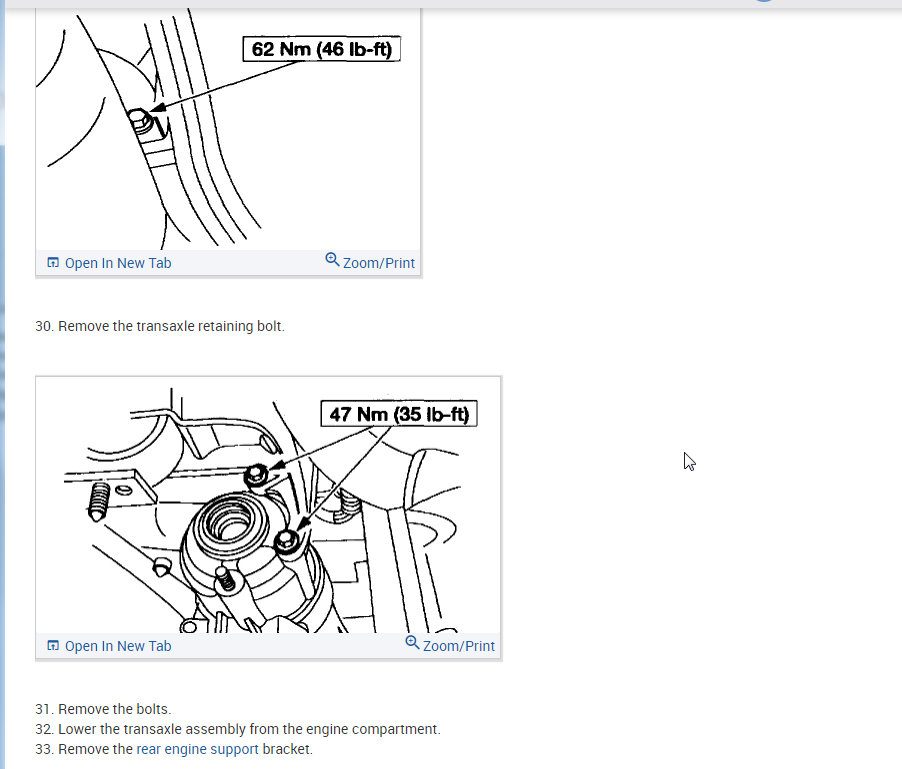Screen dimensions: 902x769
Task: Click the transaxle retaining bolt diagram image
Action: [x=228, y=129]
